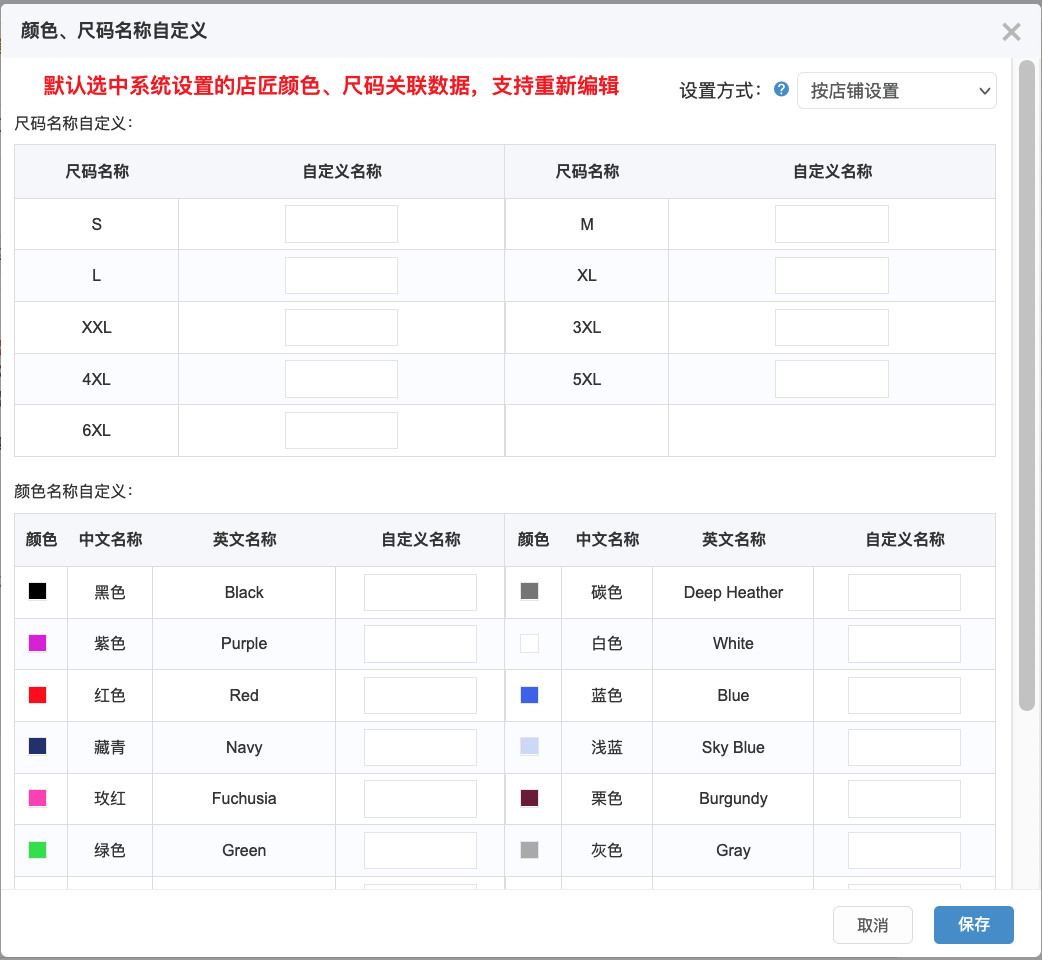Click the custom name field for Green
1042x960 pixels.
click(420, 850)
